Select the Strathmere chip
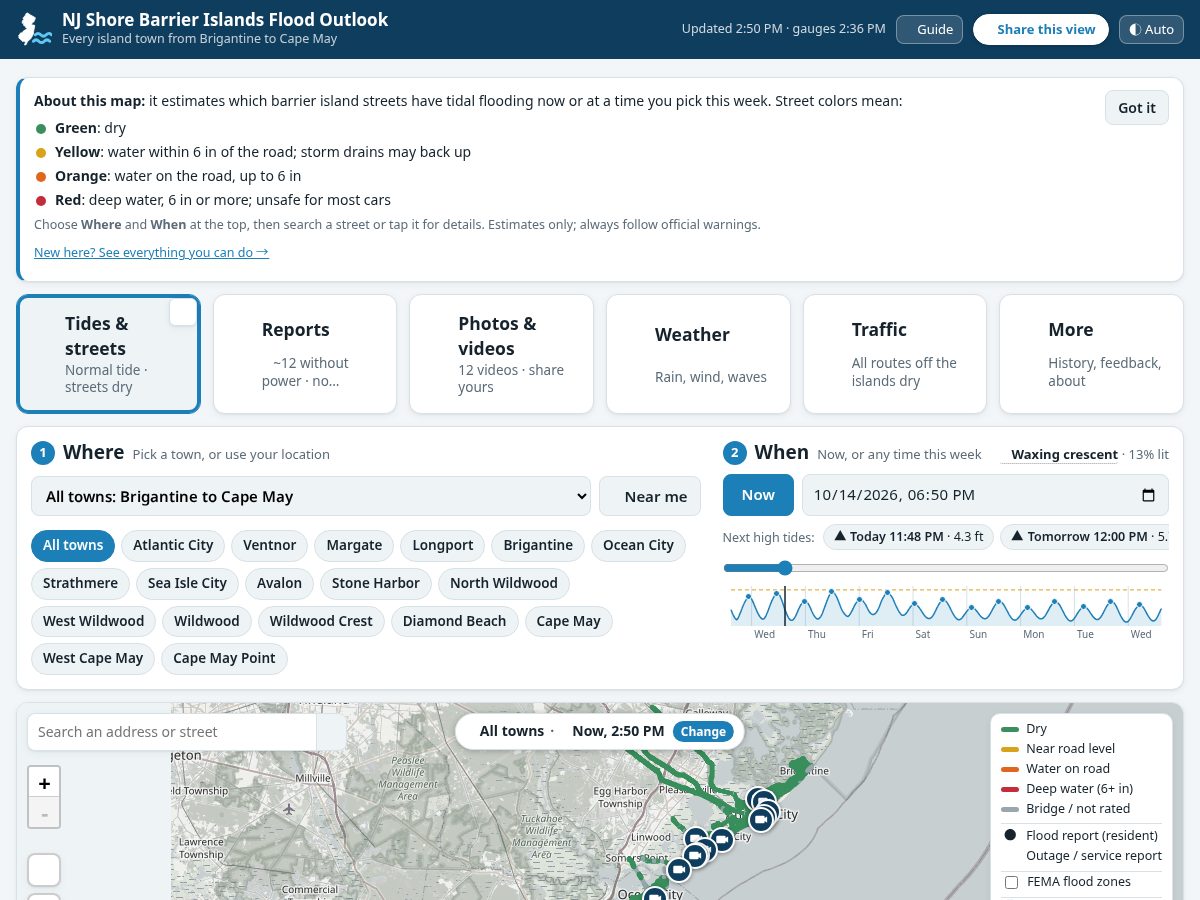This screenshot has height=900, width=1200. tap(80, 583)
